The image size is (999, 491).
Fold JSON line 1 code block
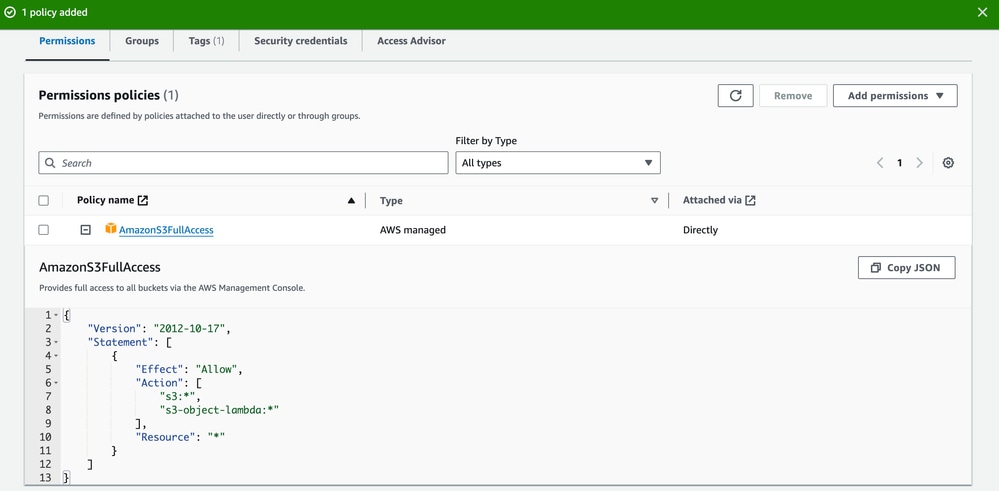[56, 315]
